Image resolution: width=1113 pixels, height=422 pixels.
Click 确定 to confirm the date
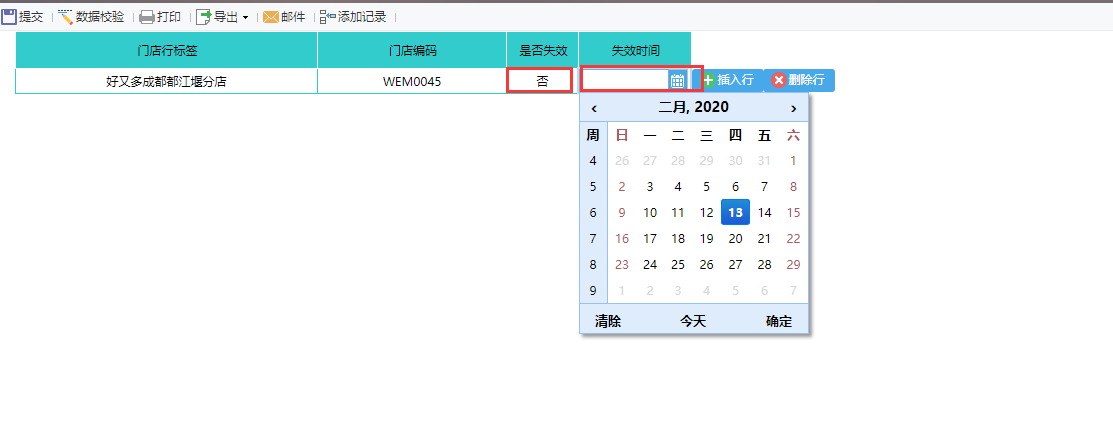click(779, 321)
